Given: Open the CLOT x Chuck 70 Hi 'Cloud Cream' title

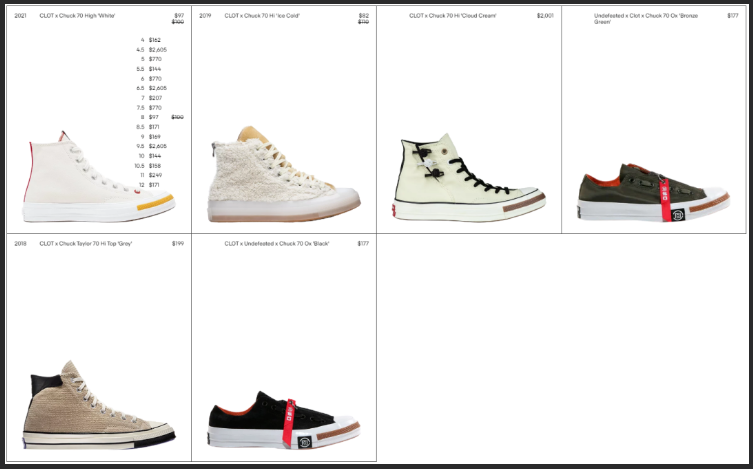Looking at the screenshot, I should pyautogui.click(x=453, y=16).
